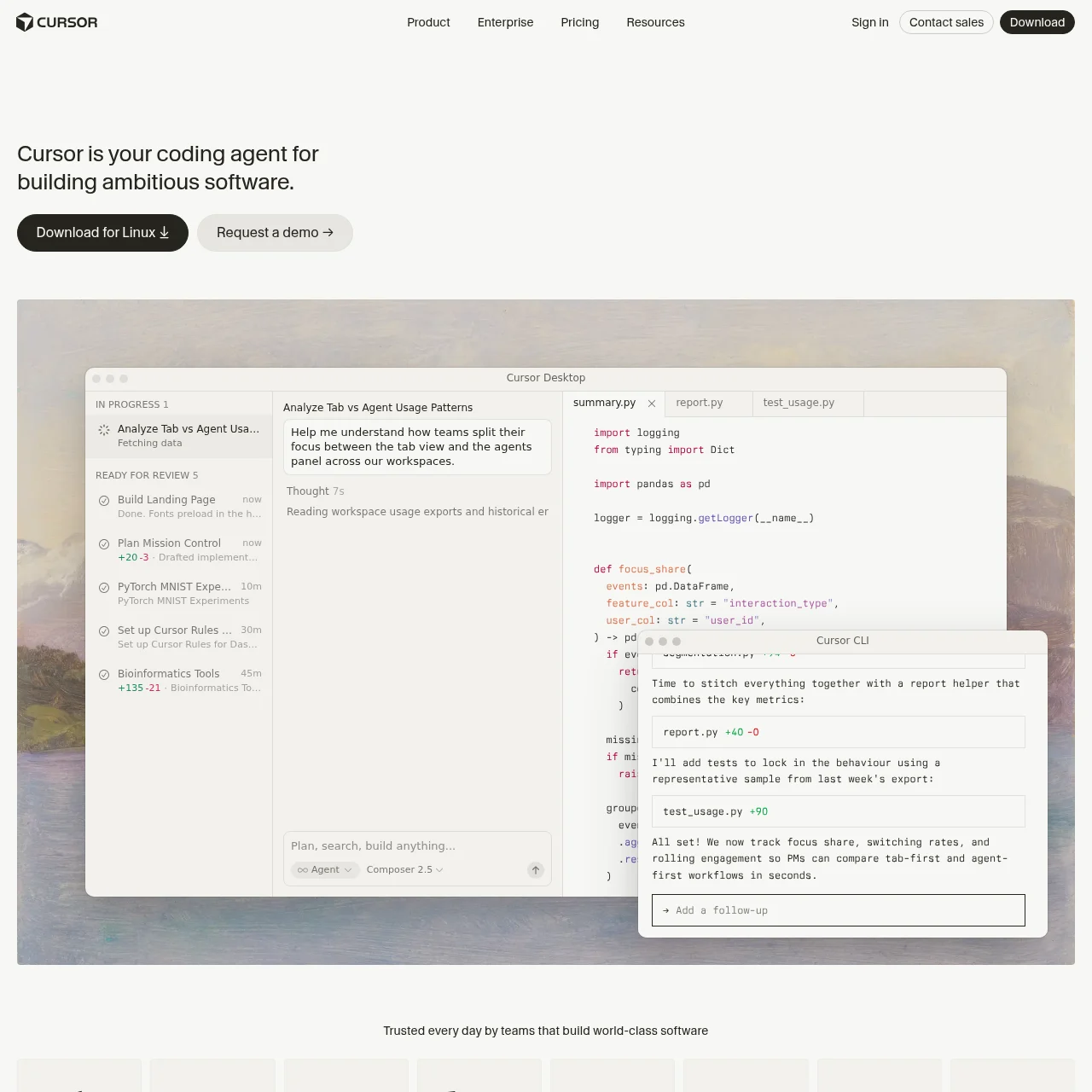Click the Cursor CLI window title
This screenshot has width=1092, height=1092.
point(843,641)
